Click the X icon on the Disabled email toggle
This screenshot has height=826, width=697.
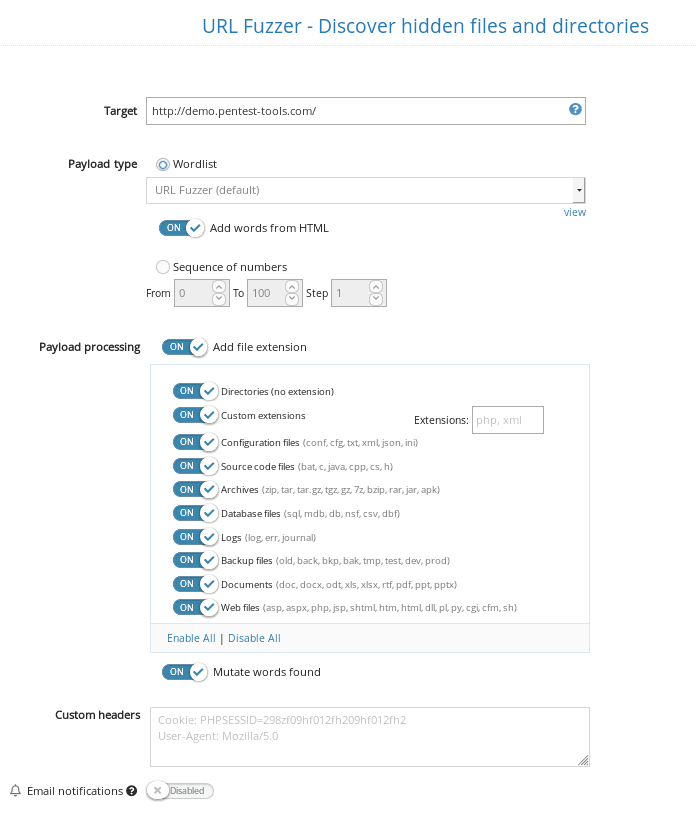coord(157,790)
